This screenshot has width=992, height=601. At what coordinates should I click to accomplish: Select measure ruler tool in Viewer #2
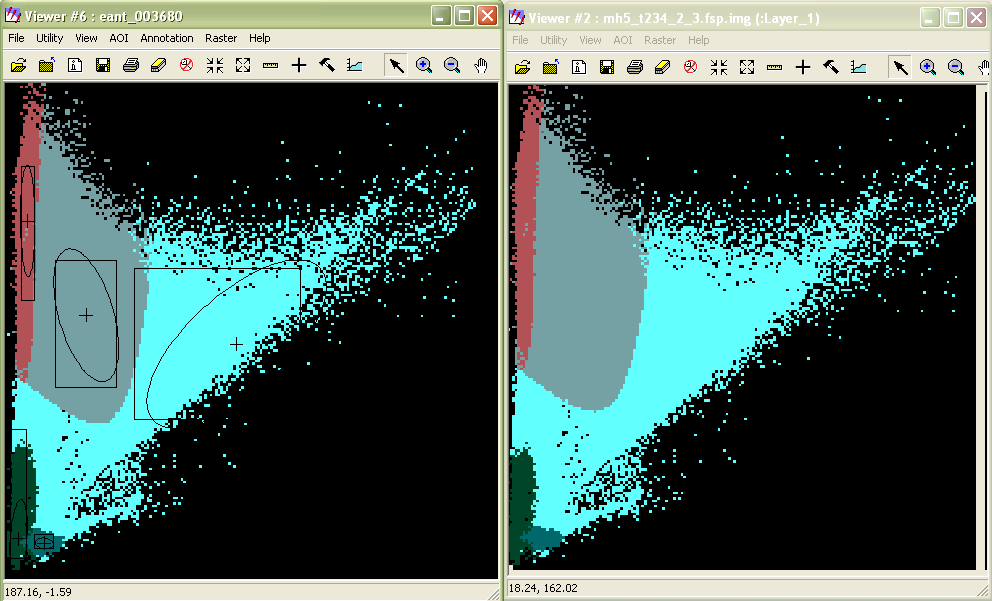(774, 67)
